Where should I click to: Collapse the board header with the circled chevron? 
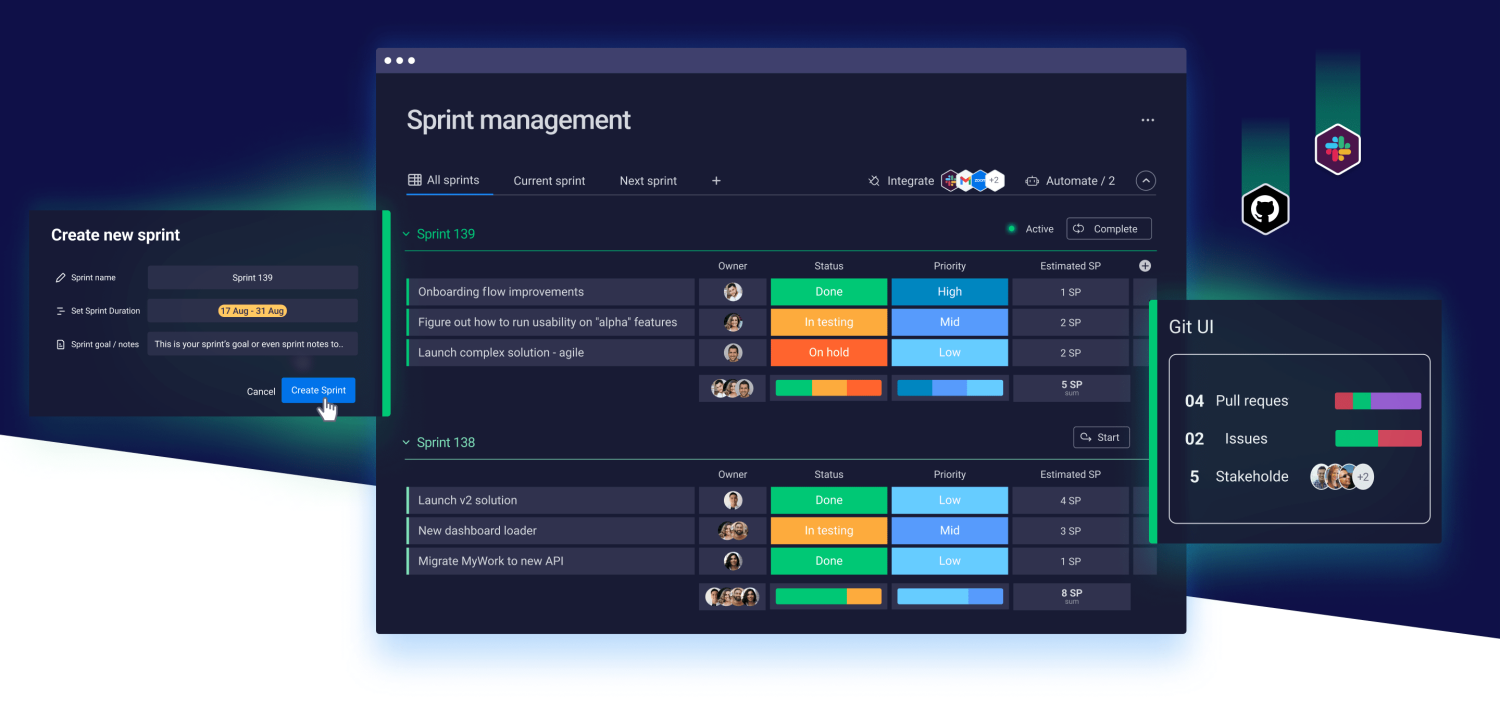click(x=1146, y=181)
